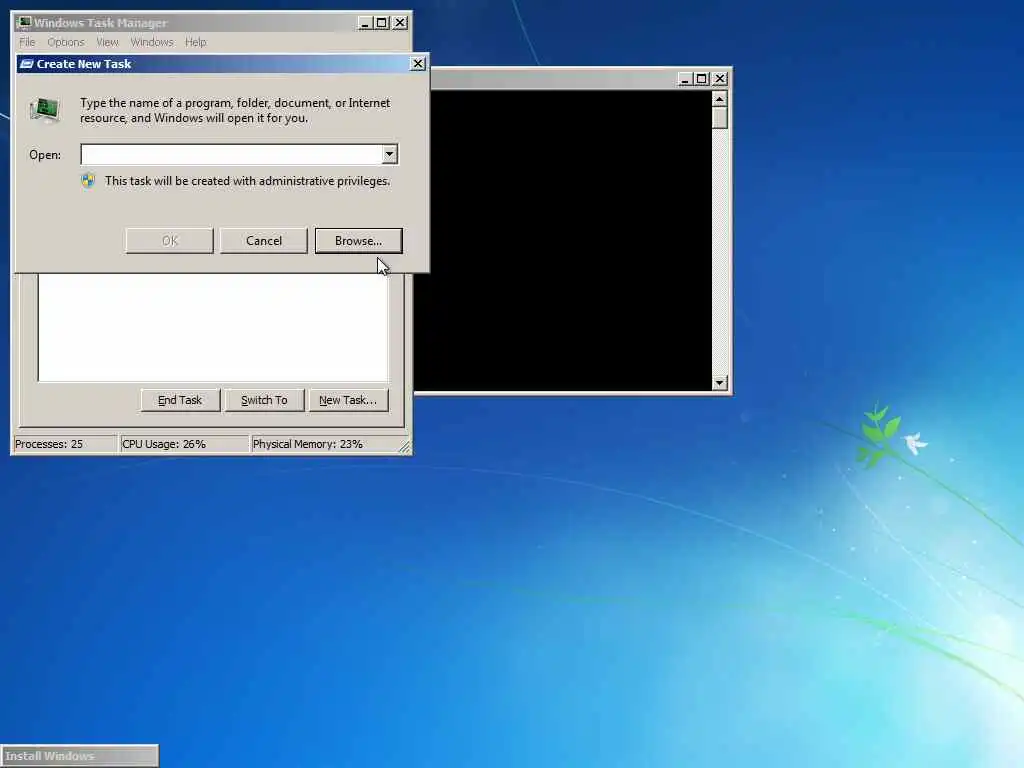Click the Switch To button
This screenshot has height=768, width=1024.
(264, 400)
